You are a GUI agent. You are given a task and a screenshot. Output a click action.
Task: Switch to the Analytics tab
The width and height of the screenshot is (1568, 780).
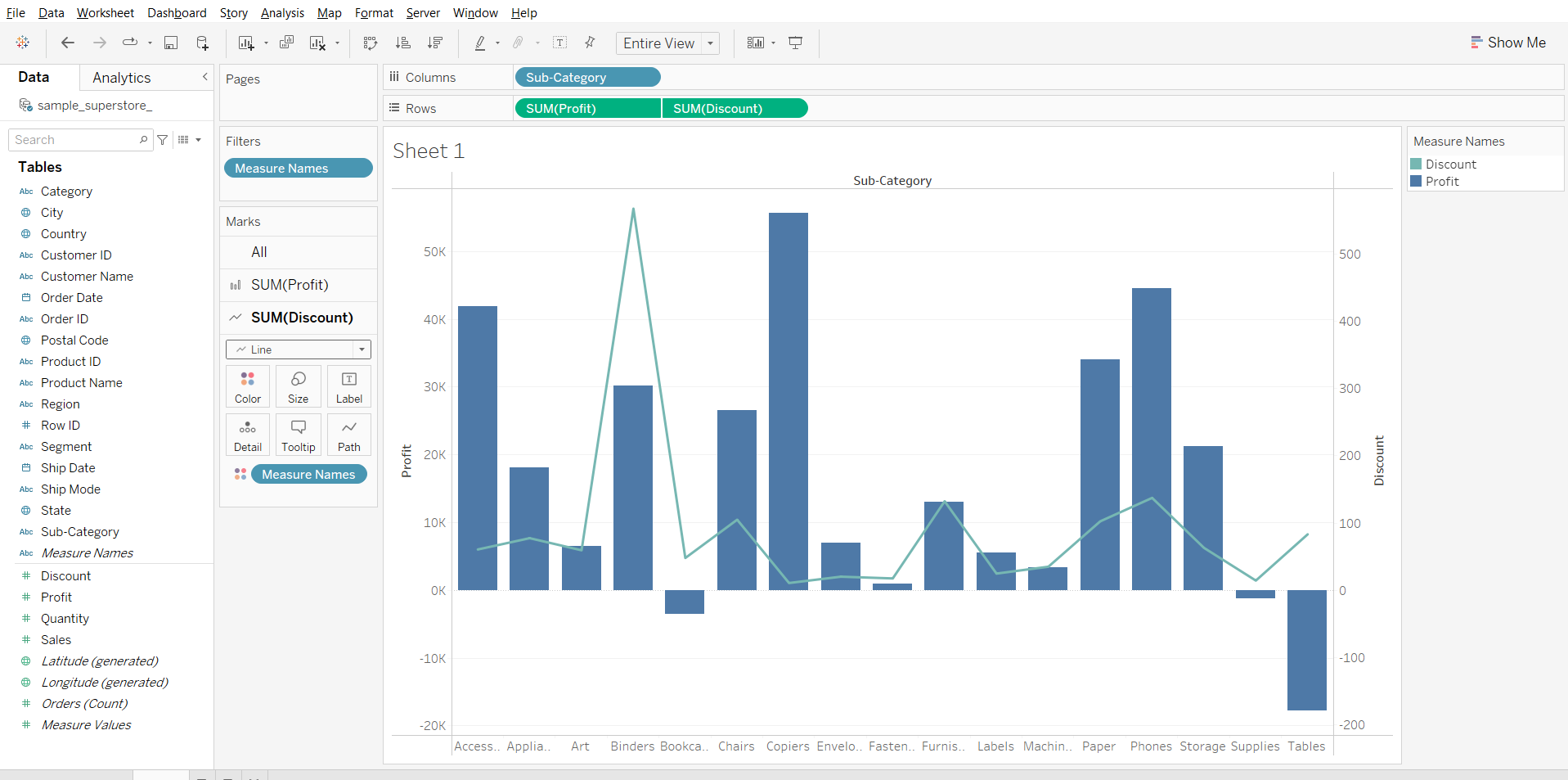[121, 78]
